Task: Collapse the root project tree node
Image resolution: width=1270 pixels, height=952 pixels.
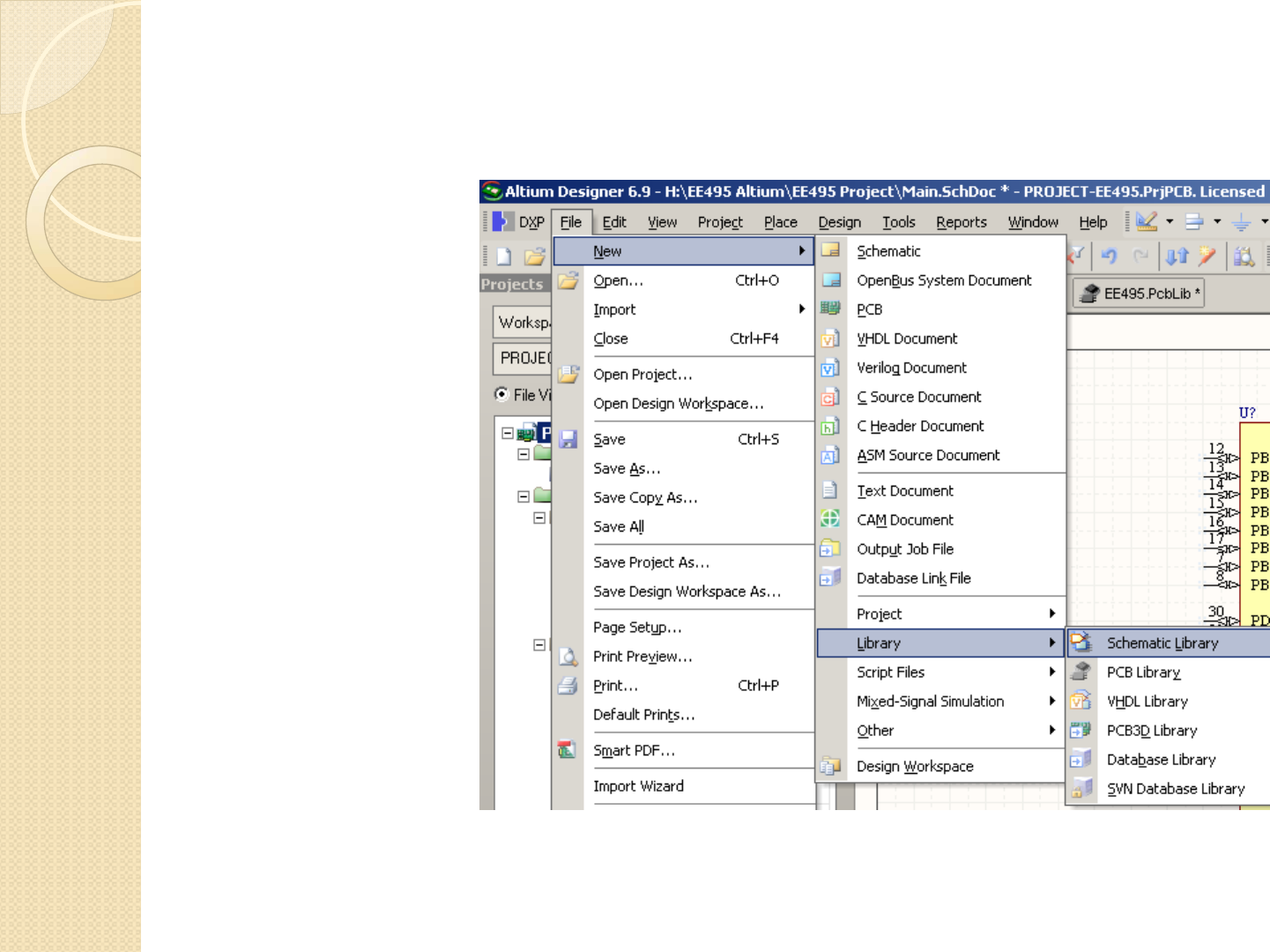Action: point(508,433)
